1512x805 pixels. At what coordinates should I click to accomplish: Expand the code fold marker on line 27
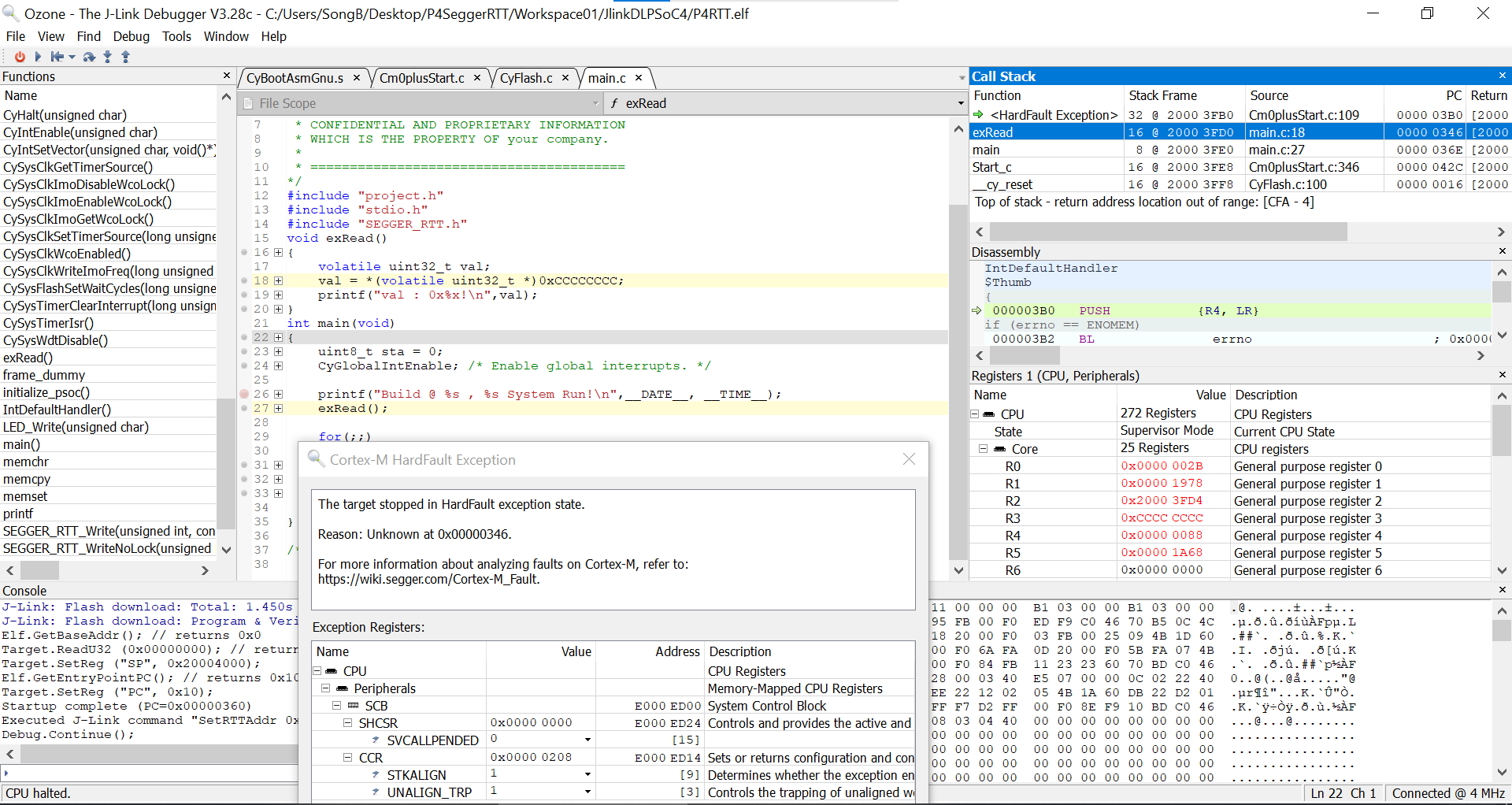point(278,408)
